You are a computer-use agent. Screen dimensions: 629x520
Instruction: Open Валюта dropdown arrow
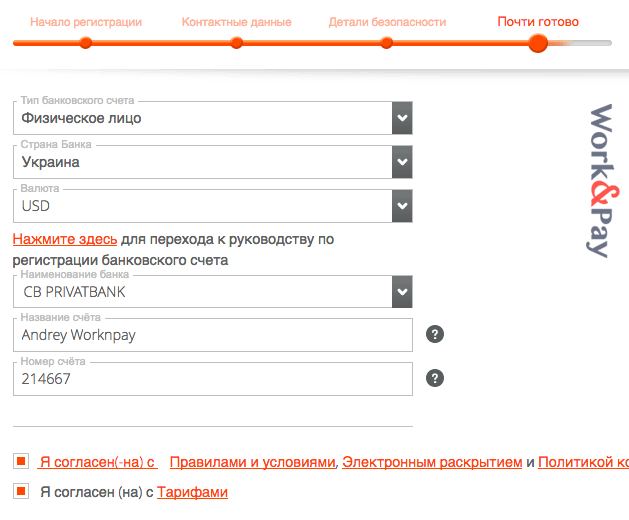(x=402, y=206)
